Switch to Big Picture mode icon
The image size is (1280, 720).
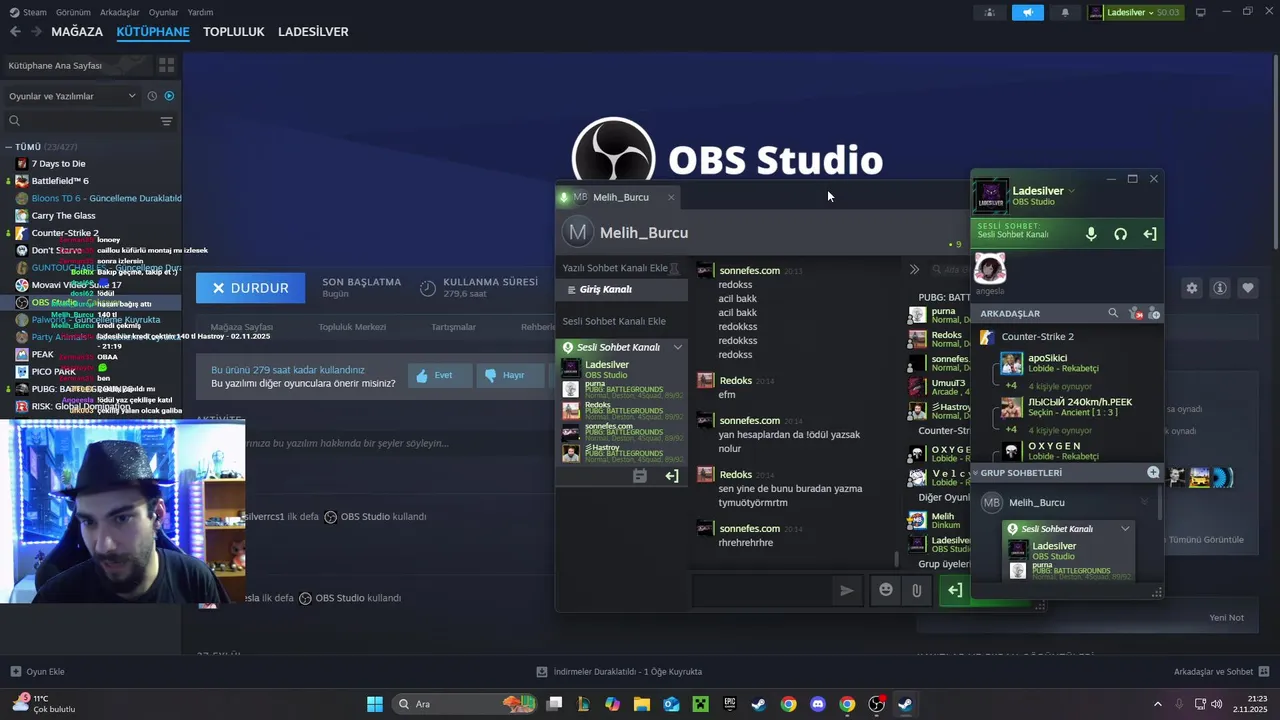[x=1200, y=12]
